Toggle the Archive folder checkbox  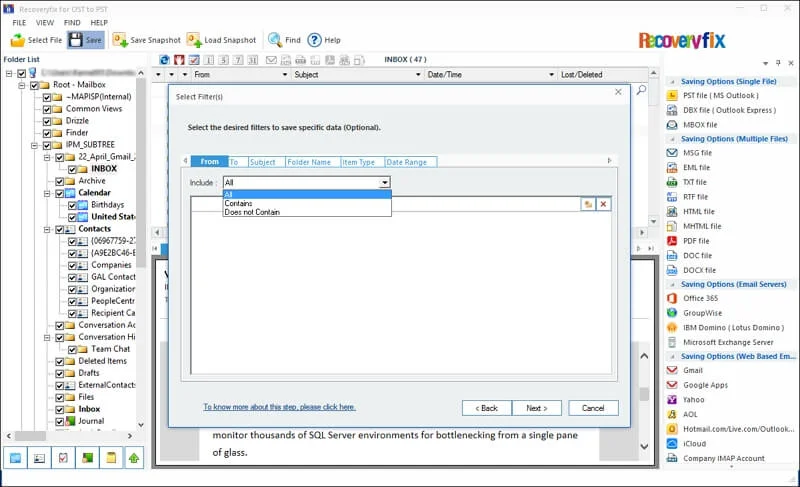click(59, 181)
